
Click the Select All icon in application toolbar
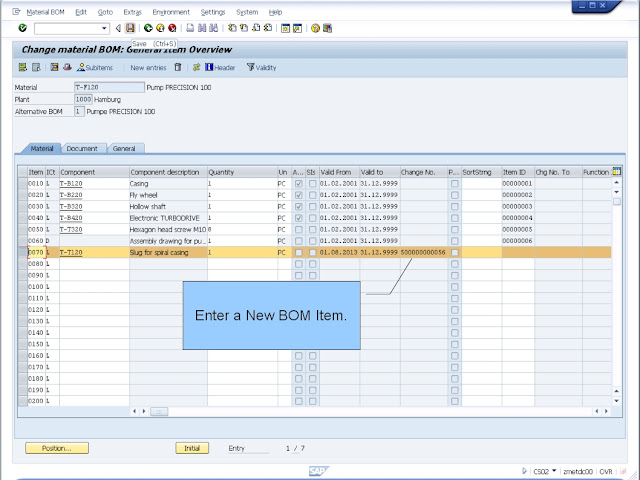point(23,67)
